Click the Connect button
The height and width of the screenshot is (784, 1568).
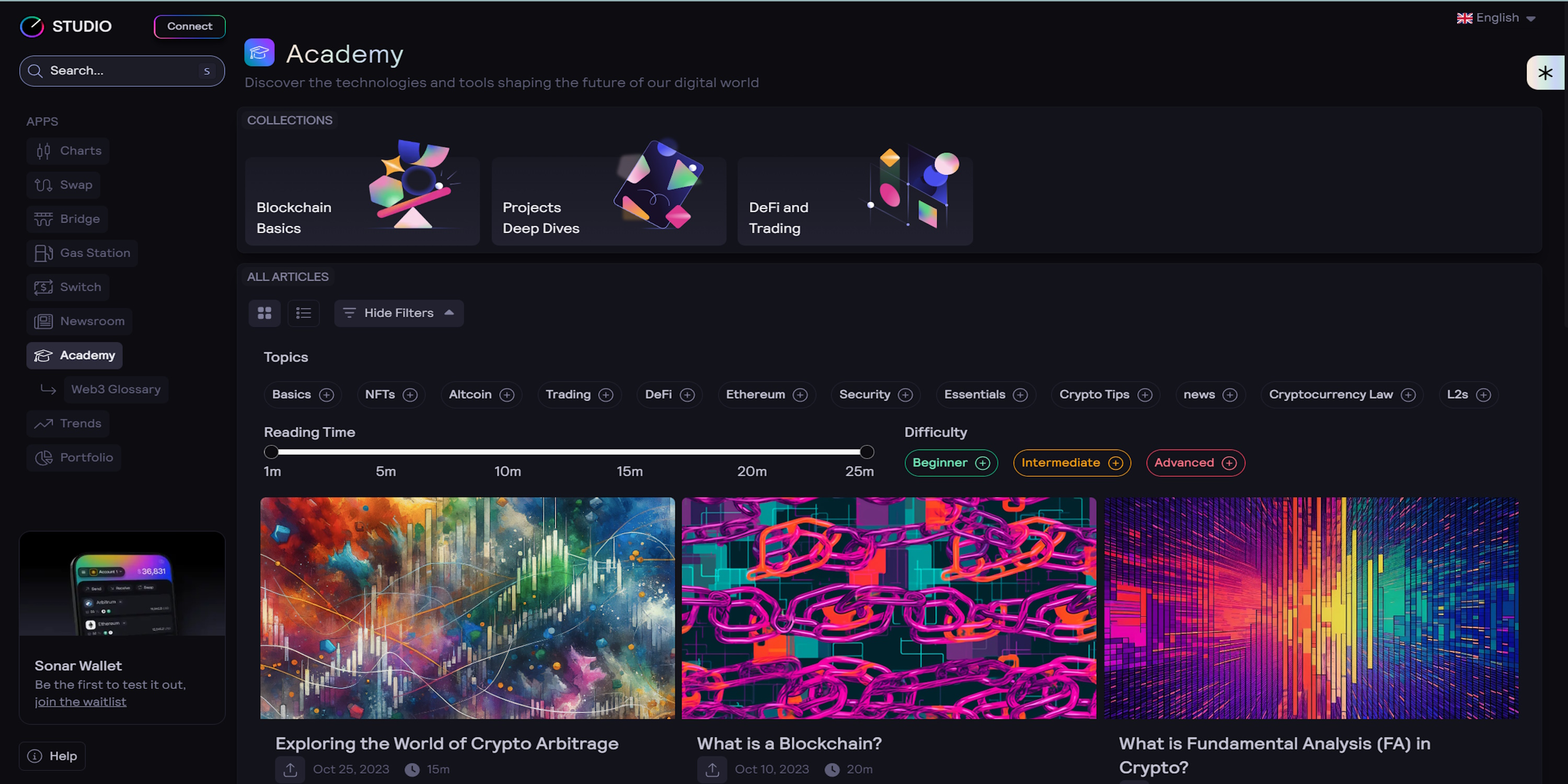point(189,26)
